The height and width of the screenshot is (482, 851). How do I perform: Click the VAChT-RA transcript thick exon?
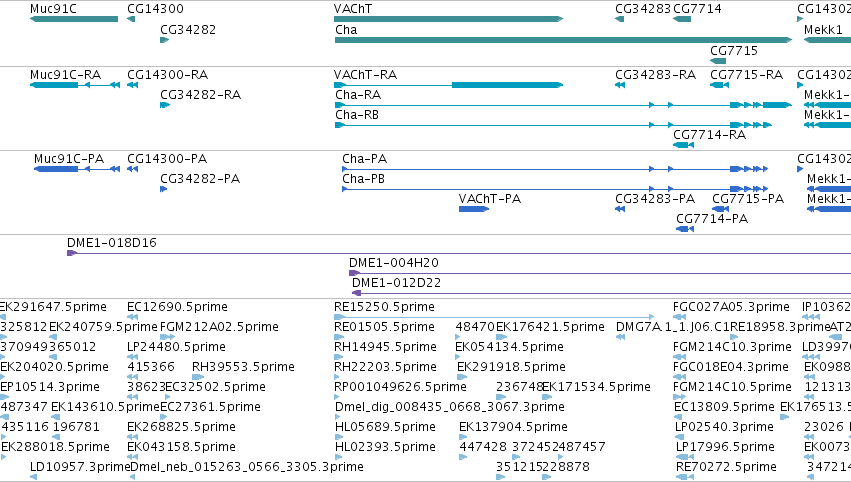click(x=507, y=85)
